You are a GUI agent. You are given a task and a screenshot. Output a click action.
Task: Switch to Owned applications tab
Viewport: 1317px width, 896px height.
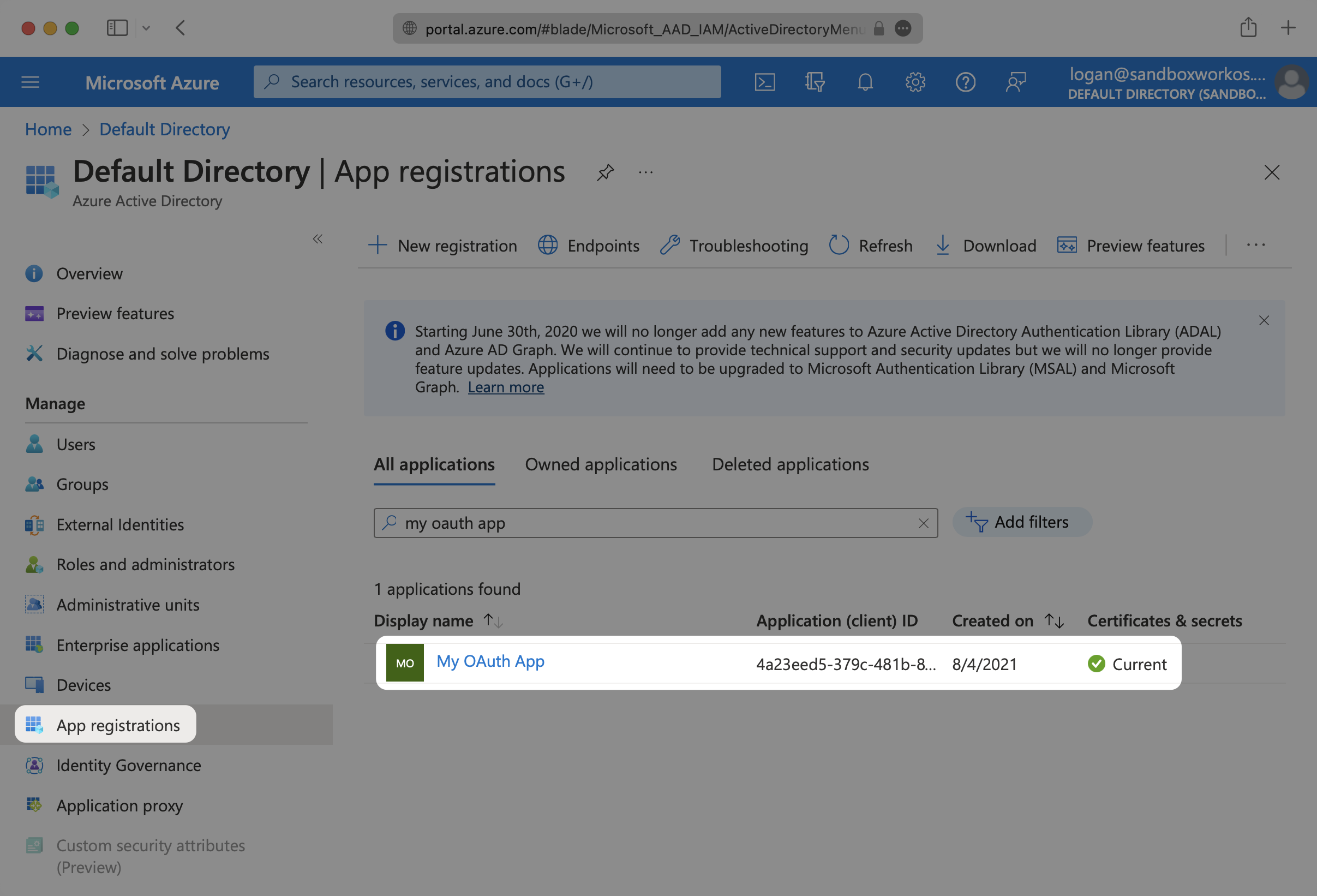pyautogui.click(x=601, y=464)
